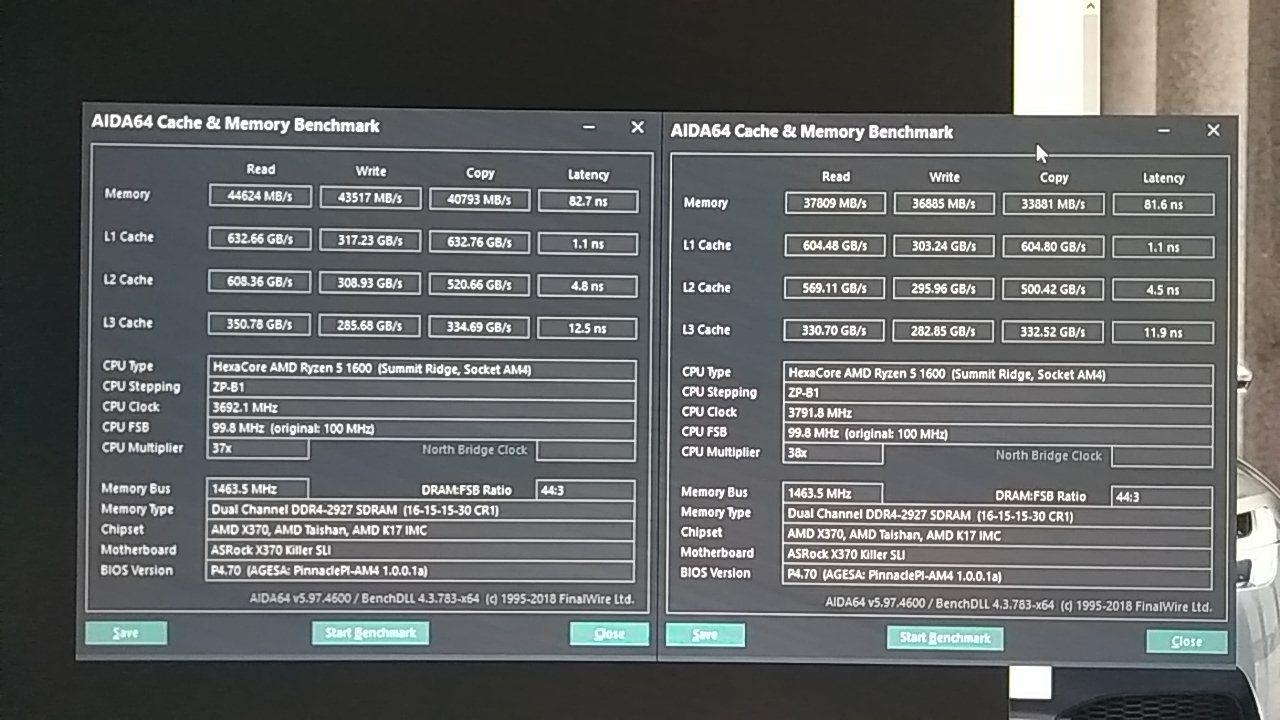Minimize the right AIDA64 window
Viewport: 1280px width, 720px height.
coord(1164,131)
